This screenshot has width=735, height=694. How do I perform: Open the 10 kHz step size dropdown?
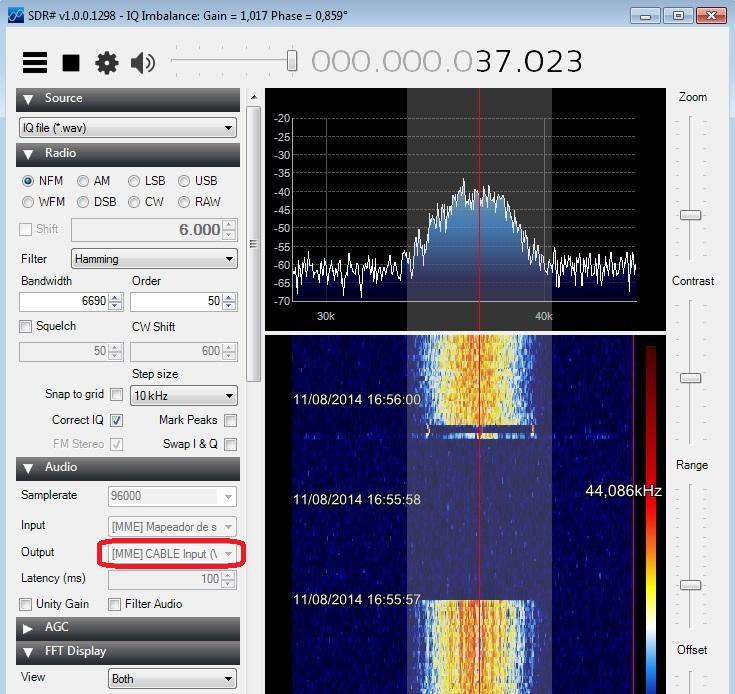coord(183,396)
